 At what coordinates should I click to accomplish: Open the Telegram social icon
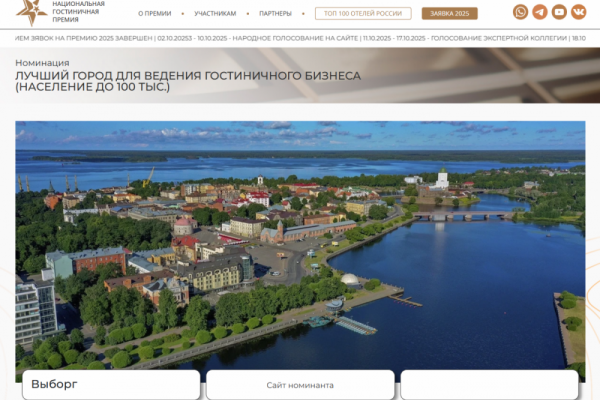[540, 12]
